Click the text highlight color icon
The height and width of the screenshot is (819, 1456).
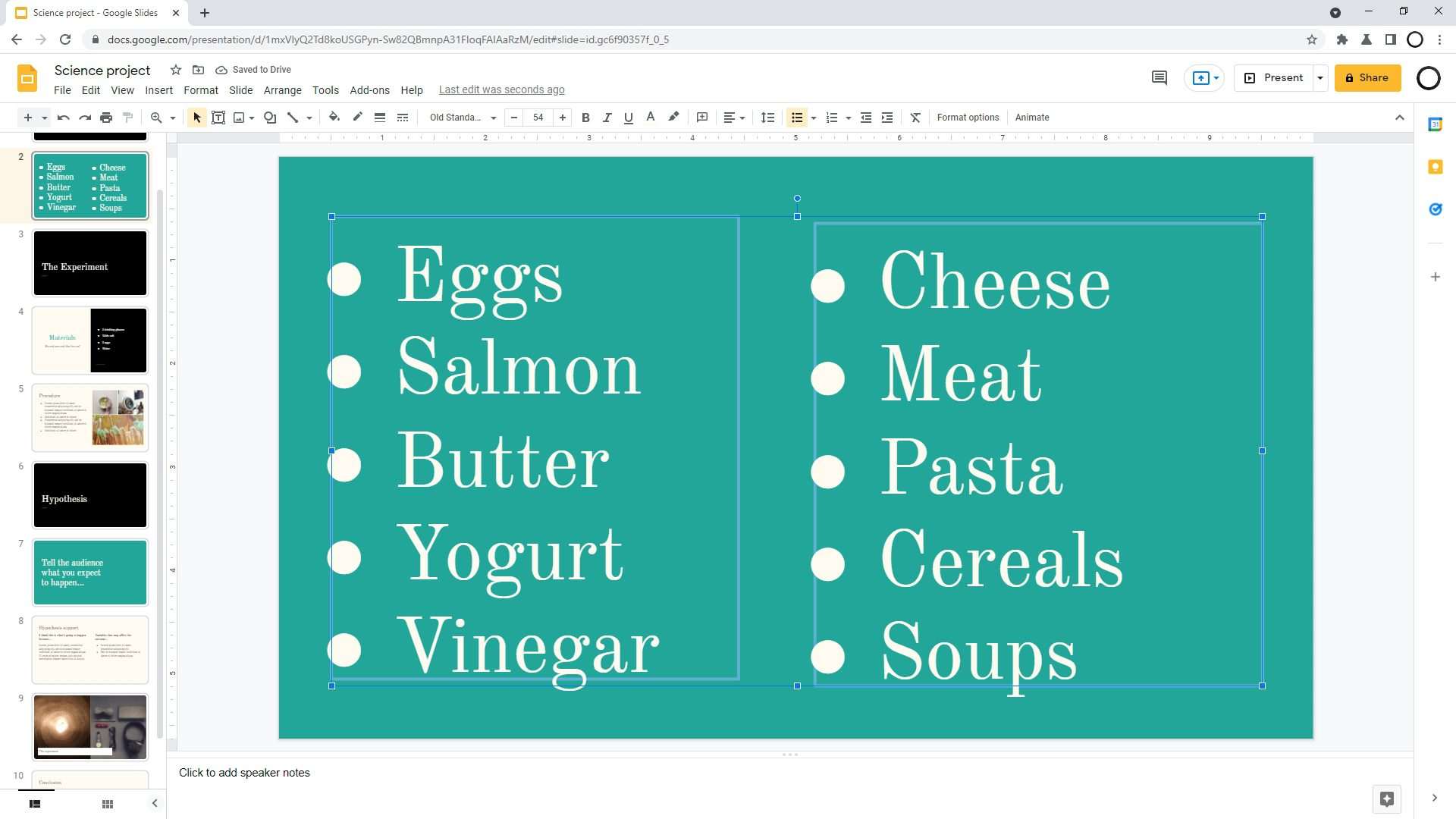coord(673,117)
